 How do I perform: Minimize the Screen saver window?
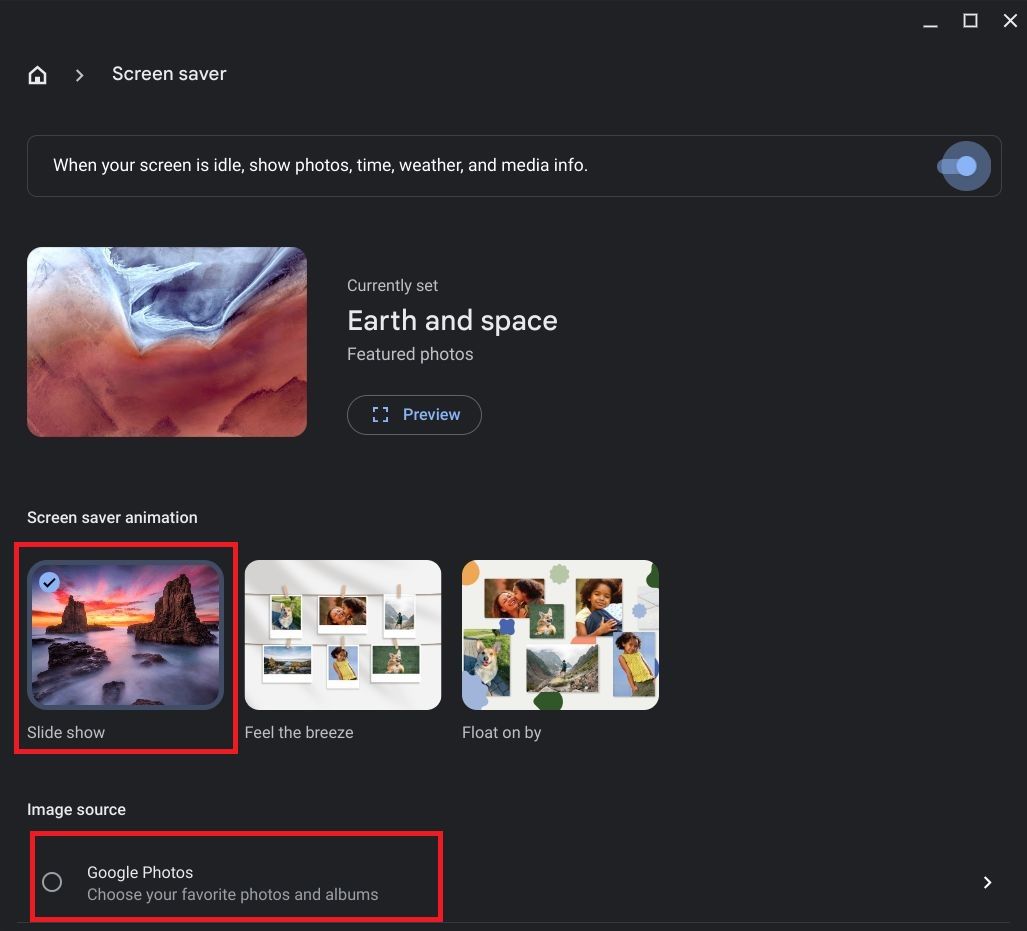(930, 22)
